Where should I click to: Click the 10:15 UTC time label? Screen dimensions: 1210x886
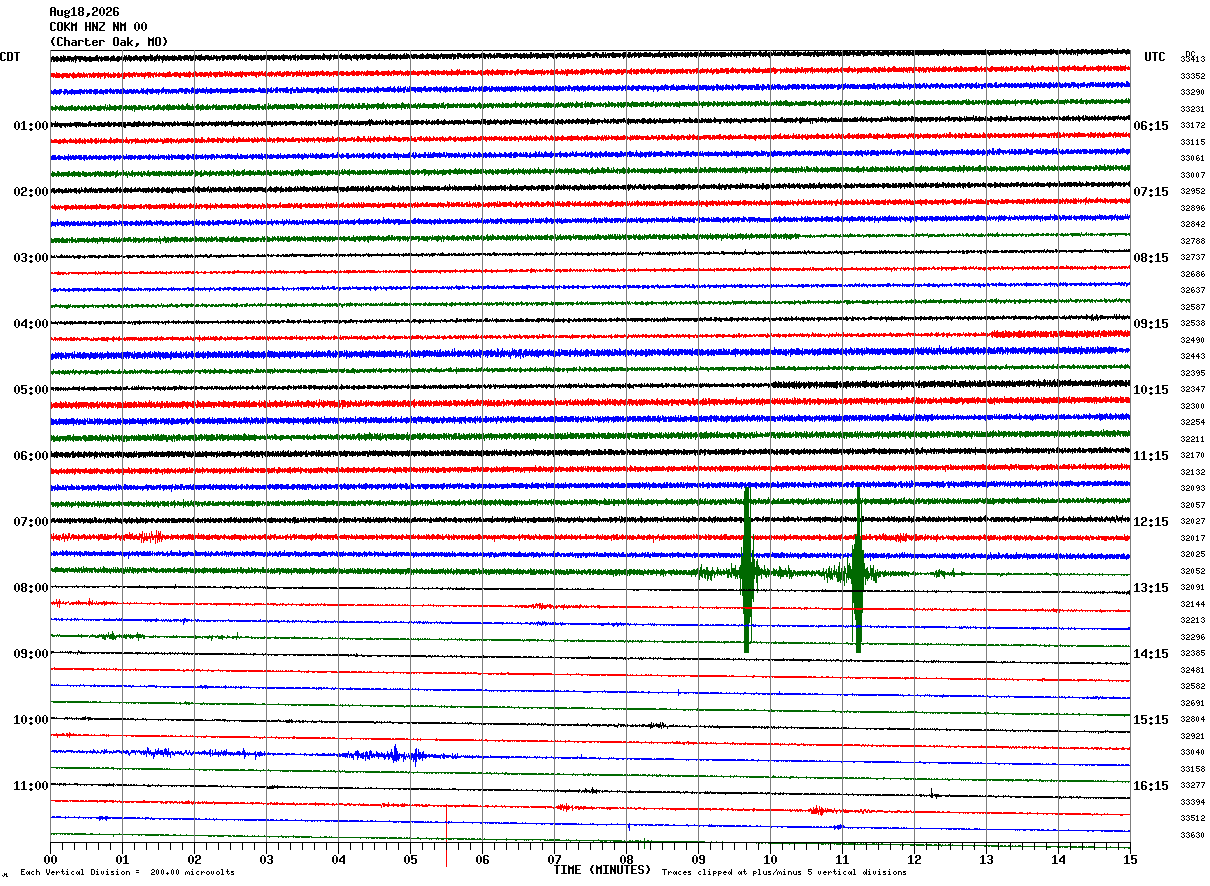pyautogui.click(x=1151, y=390)
